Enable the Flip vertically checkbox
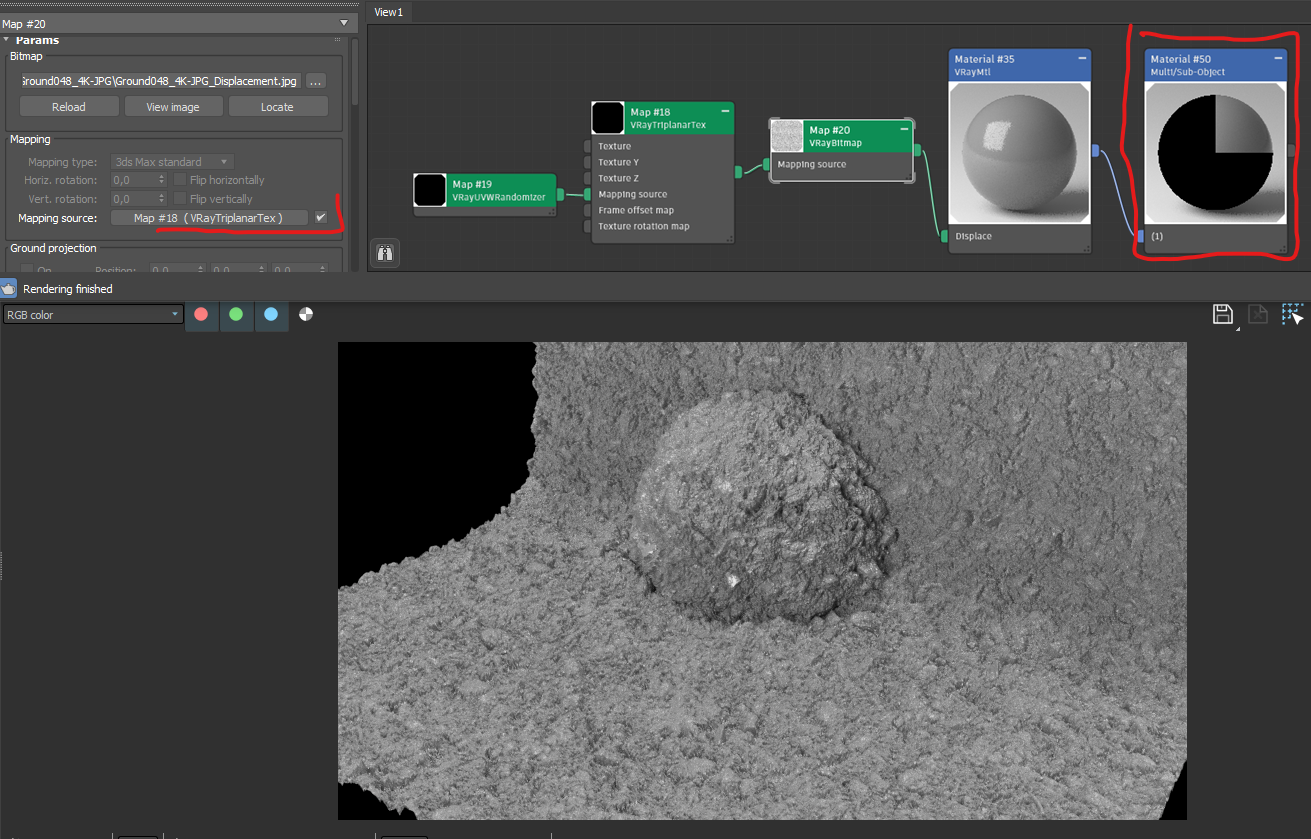Screen dimensions: 1311x839 click(180, 199)
